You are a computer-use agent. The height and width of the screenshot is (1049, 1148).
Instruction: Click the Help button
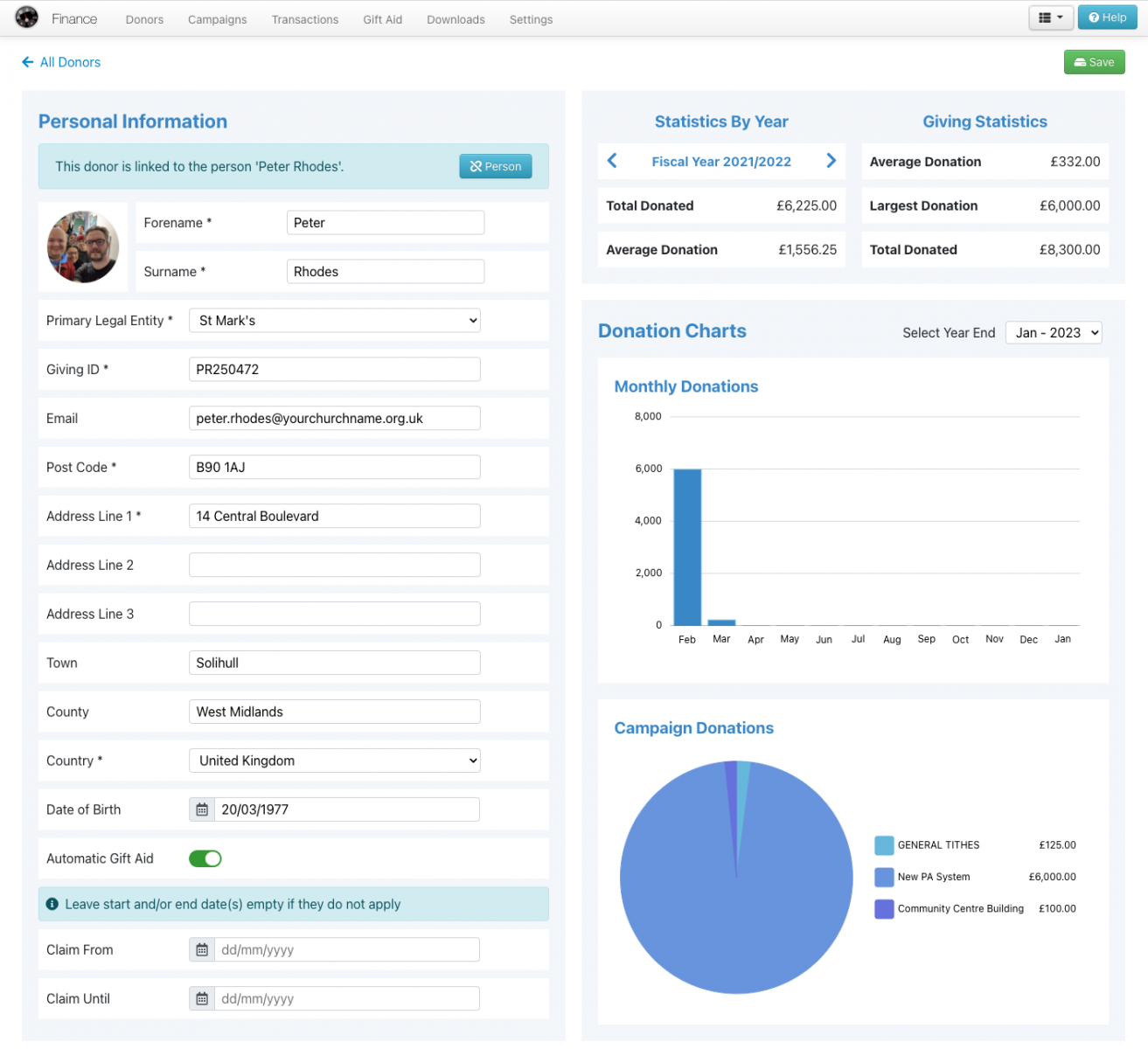[x=1107, y=17]
